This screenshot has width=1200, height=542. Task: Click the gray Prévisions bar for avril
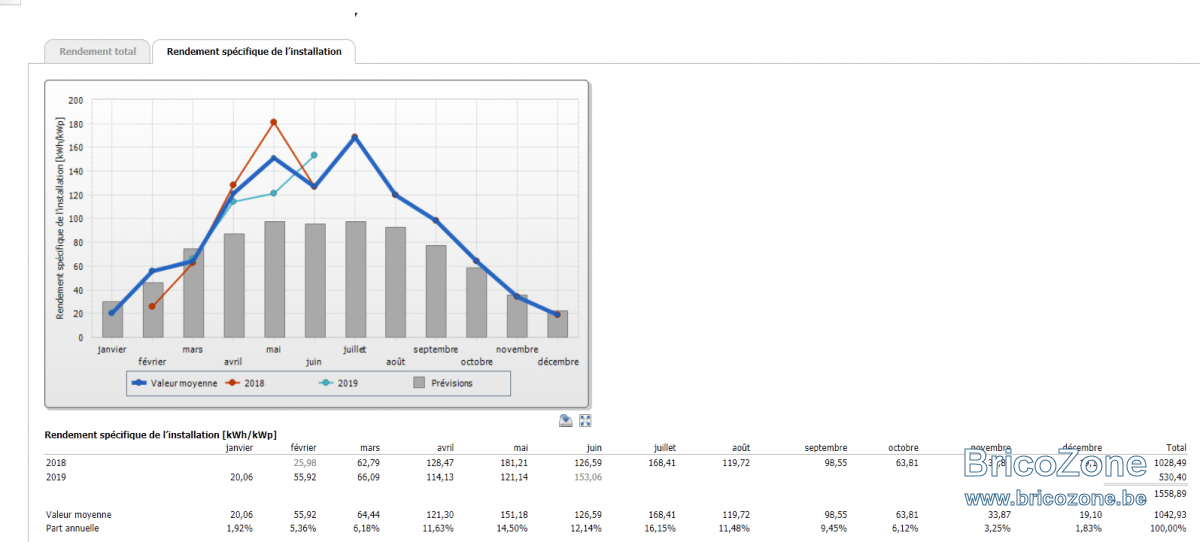(x=234, y=286)
